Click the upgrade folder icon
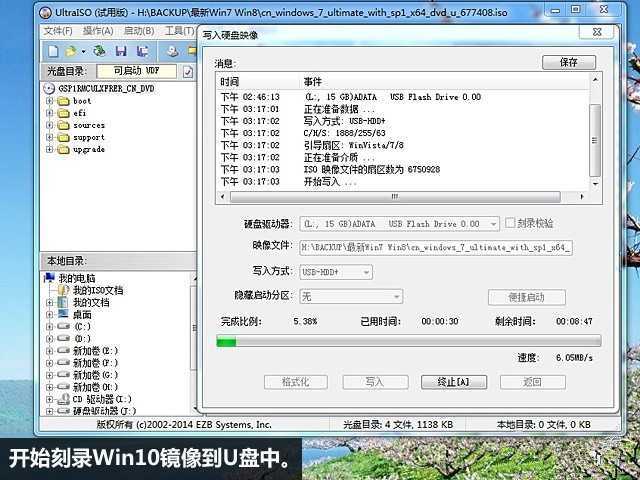Screen dimensions: 640x480 pos(63,150)
